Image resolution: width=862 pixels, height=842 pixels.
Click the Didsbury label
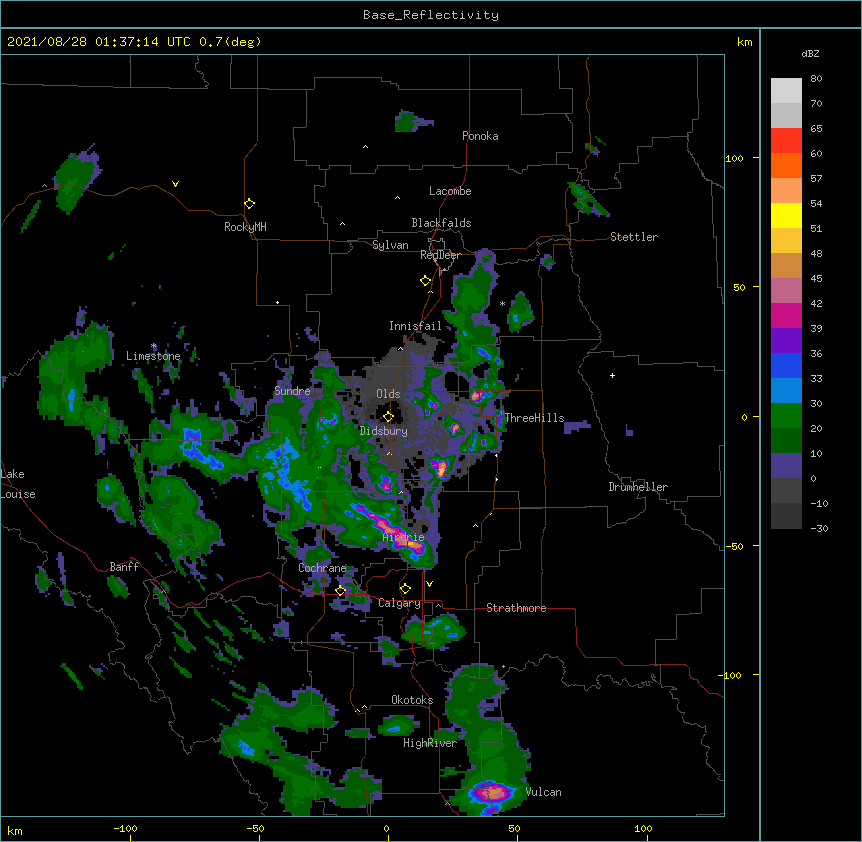tap(384, 431)
